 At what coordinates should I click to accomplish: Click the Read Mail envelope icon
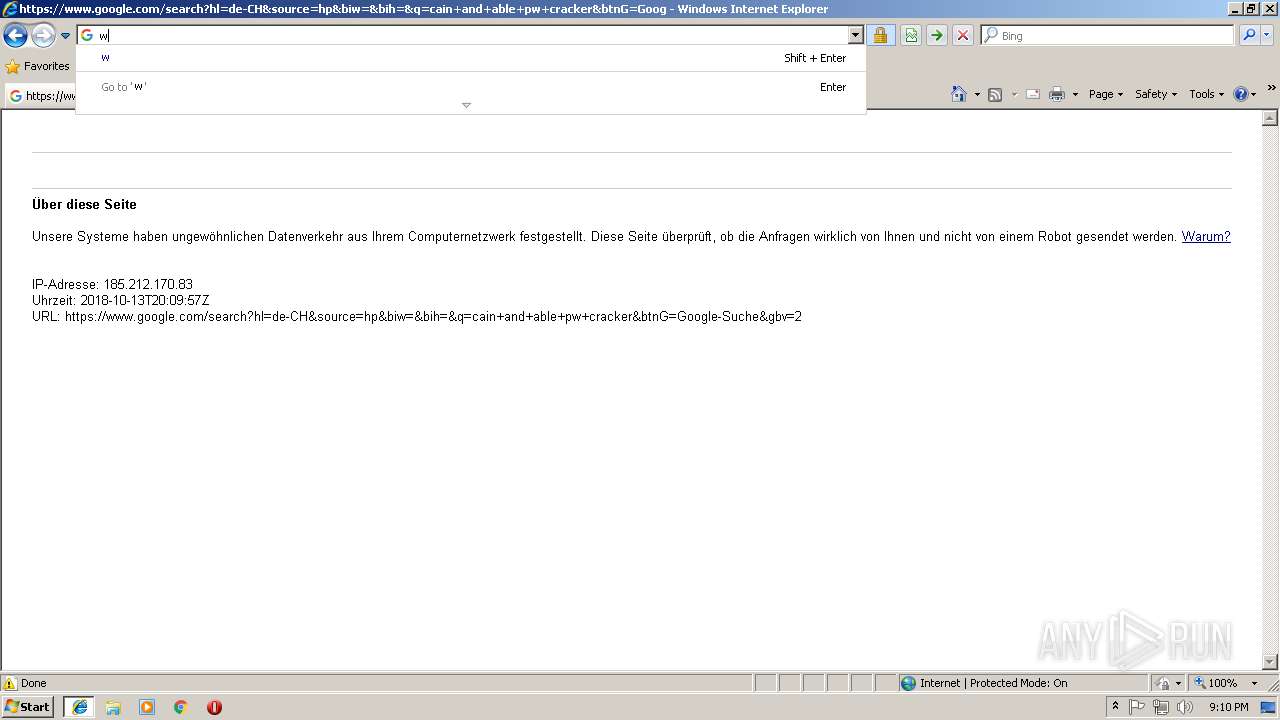coord(1033,94)
